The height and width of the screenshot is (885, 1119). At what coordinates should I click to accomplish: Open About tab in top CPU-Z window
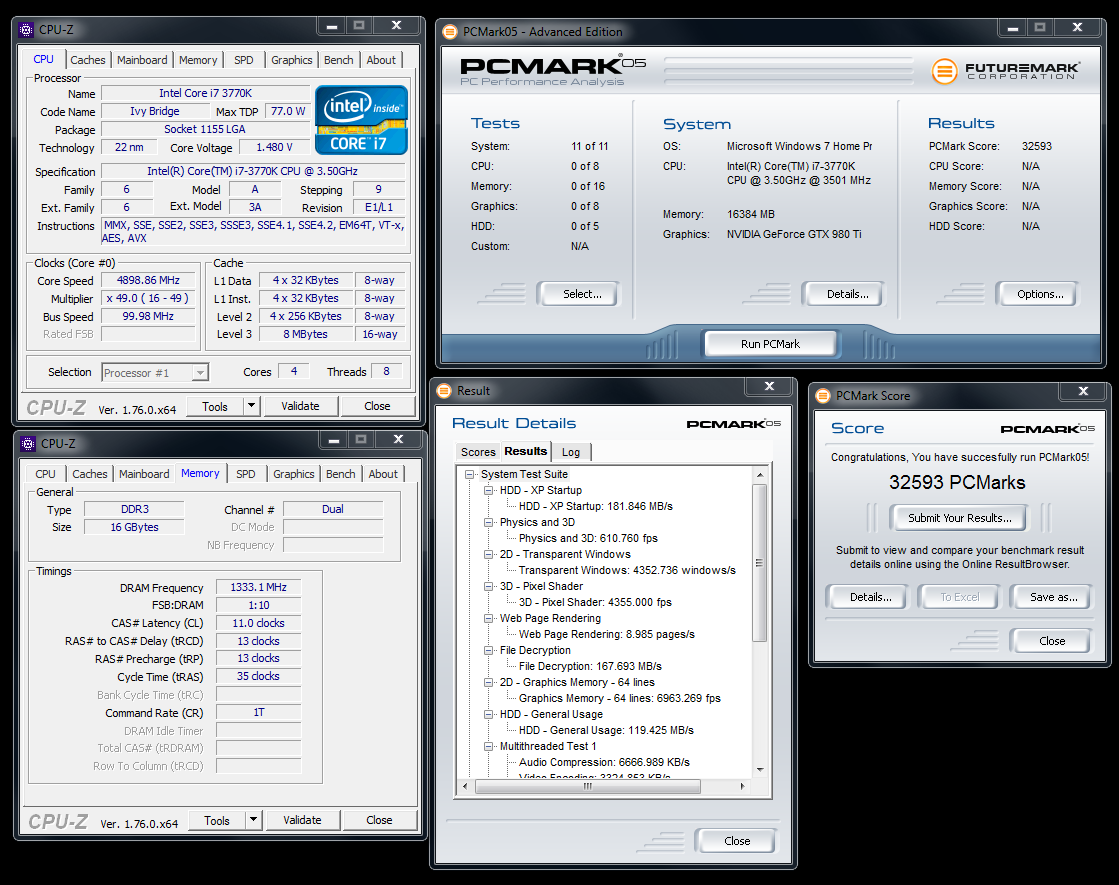(381, 60)
